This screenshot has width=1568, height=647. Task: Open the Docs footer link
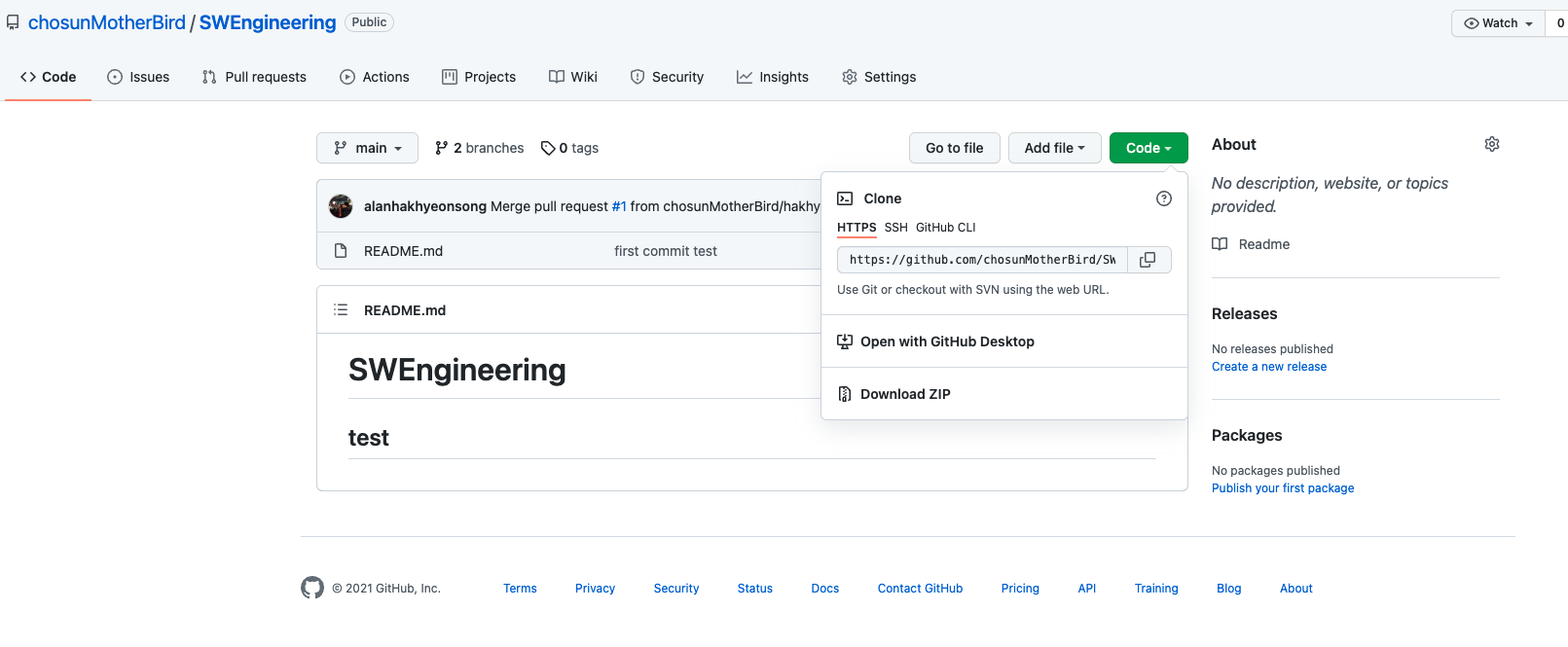[x=825, y=589]
